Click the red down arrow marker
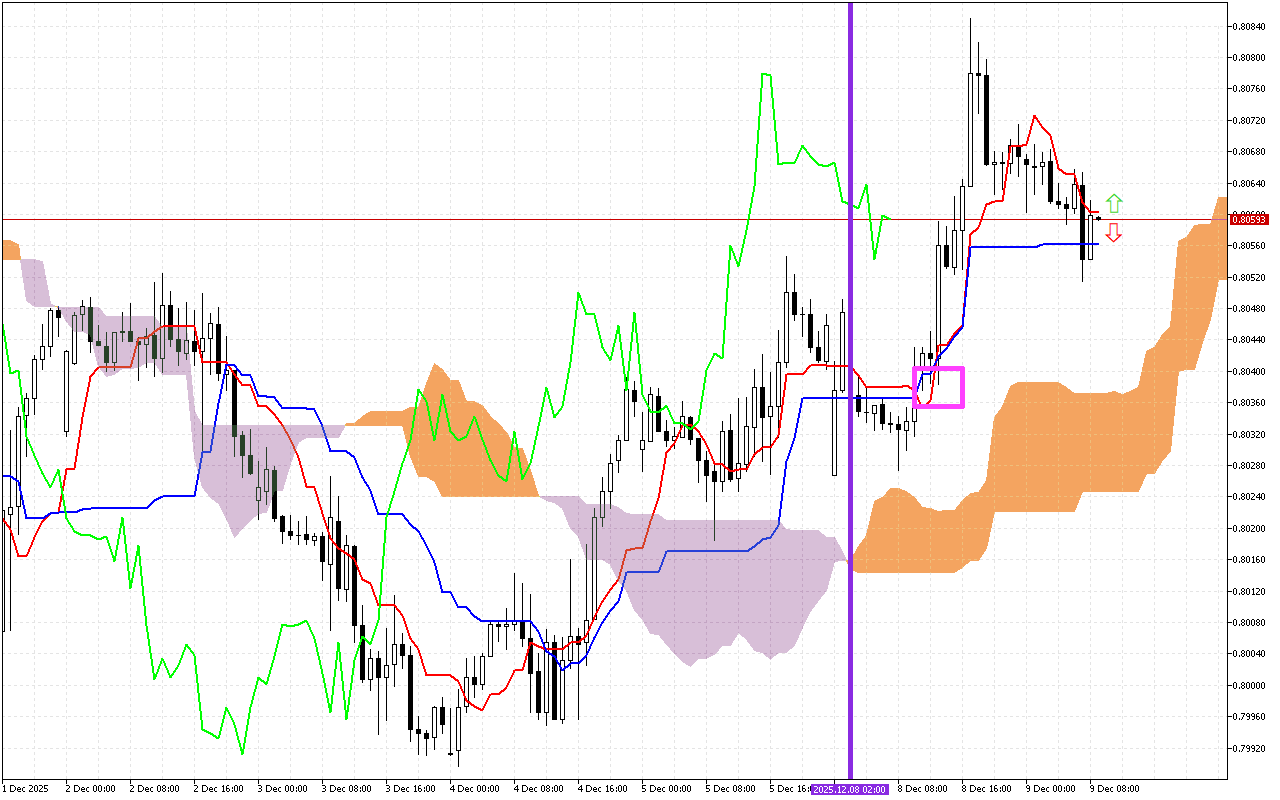Viewport: 1280px width, 800px height. (x=1114, y=232)
